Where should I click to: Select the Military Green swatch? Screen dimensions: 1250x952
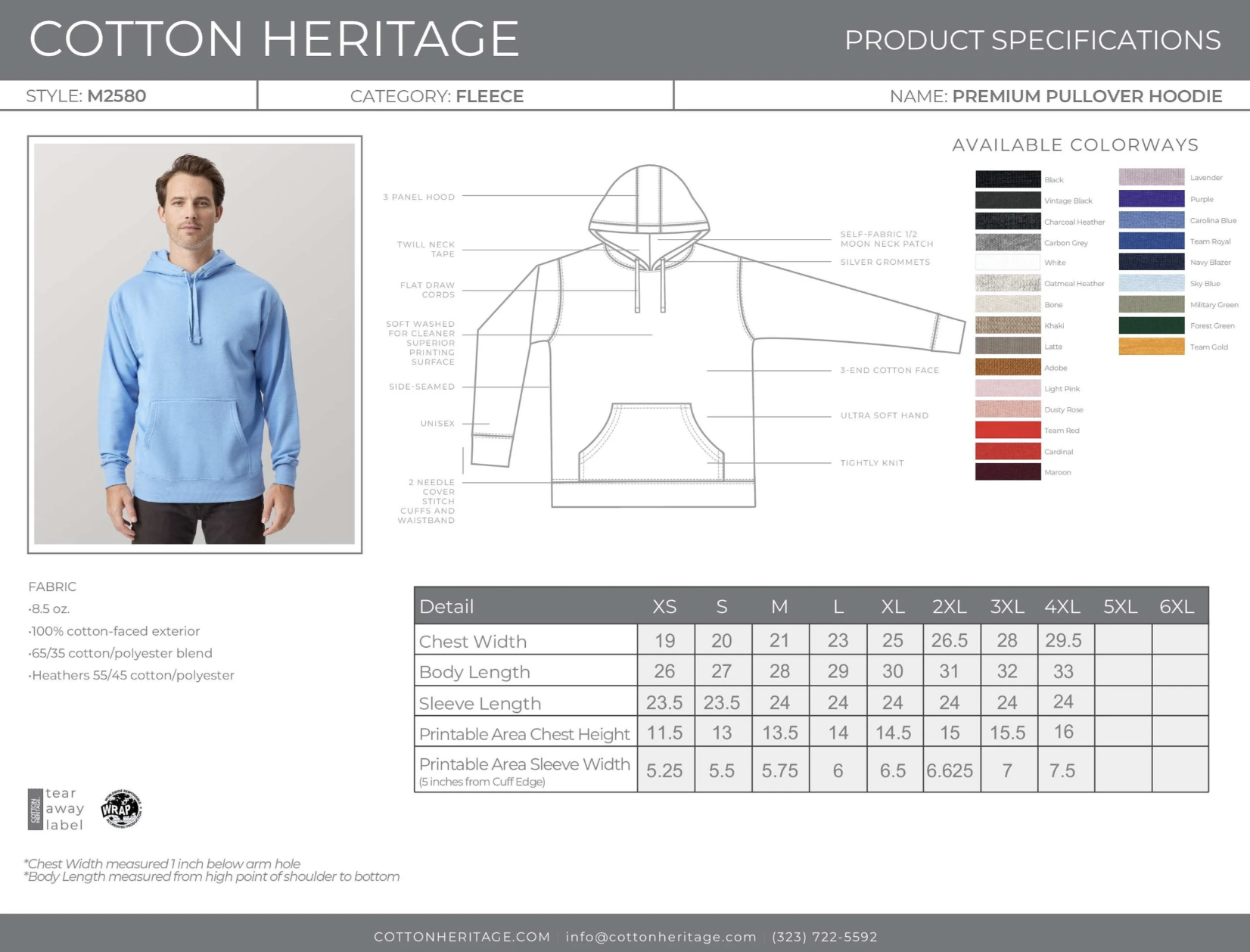(x=1152, y=305)
